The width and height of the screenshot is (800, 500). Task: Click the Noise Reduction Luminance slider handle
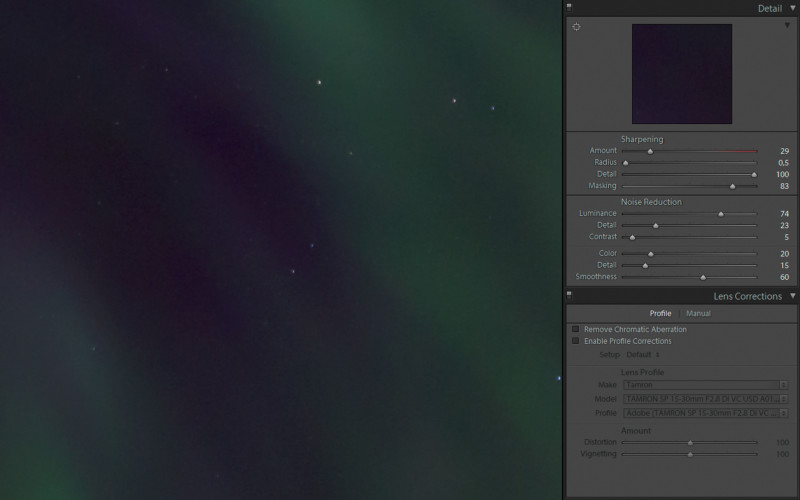pos(721,214)
